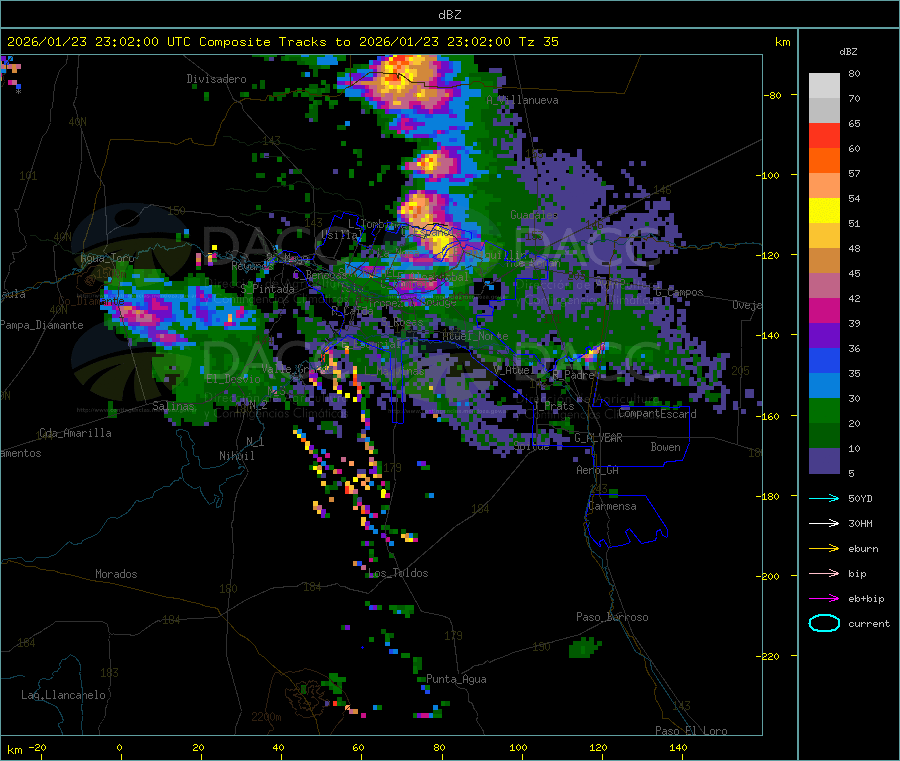The width and height of the screenshot is (900, 761).
Task: Click the 'Morados' map label
Action: click(x=116, y=574)
